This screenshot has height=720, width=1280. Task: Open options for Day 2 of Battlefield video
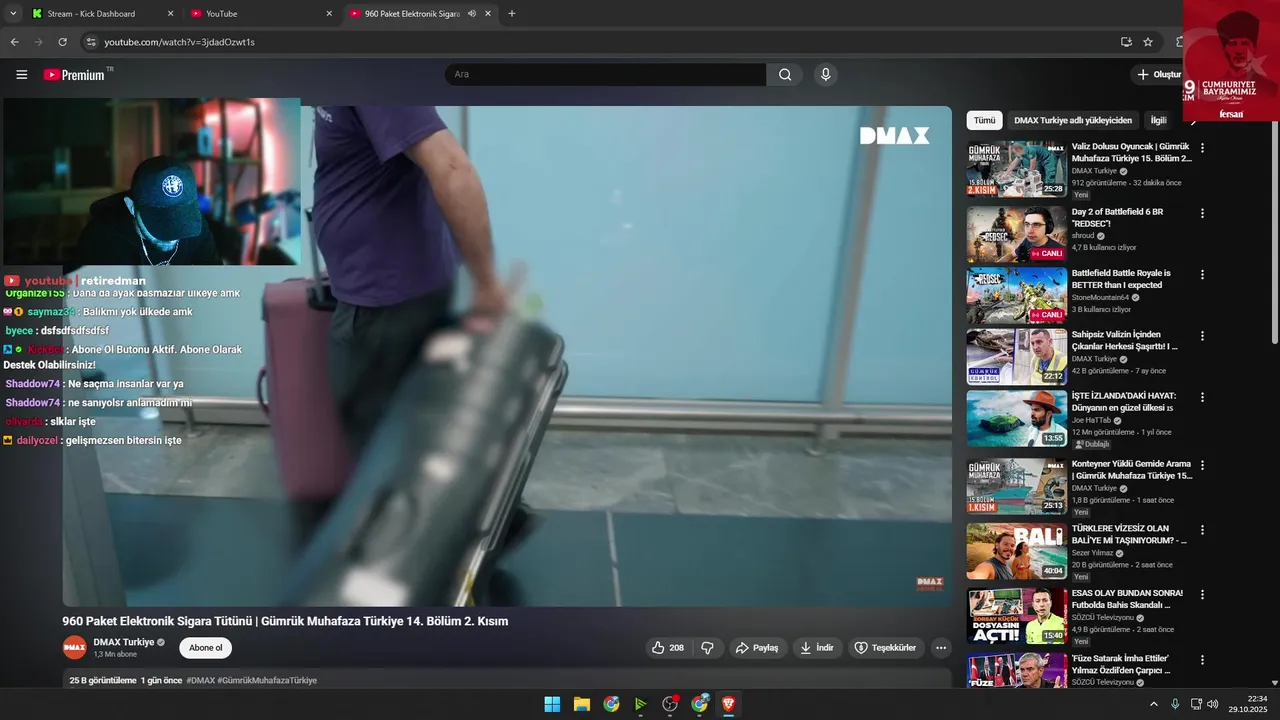1202,213
